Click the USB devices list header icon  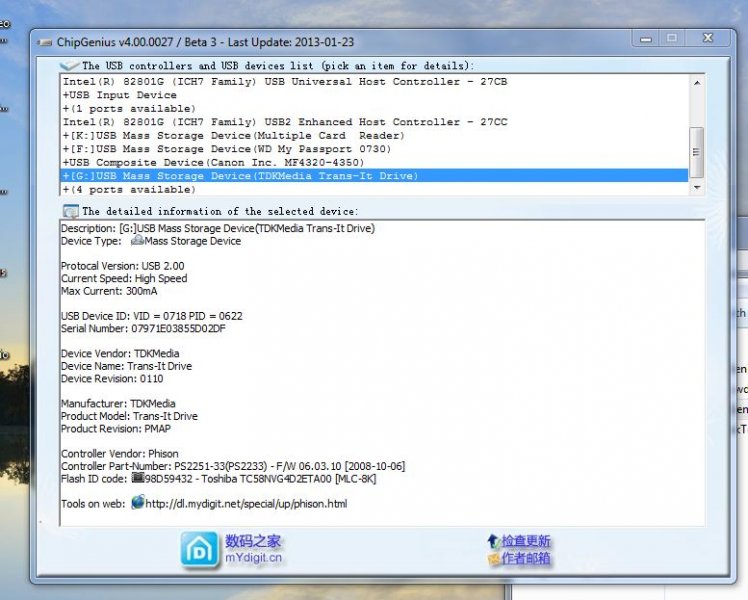pos(69,65)
